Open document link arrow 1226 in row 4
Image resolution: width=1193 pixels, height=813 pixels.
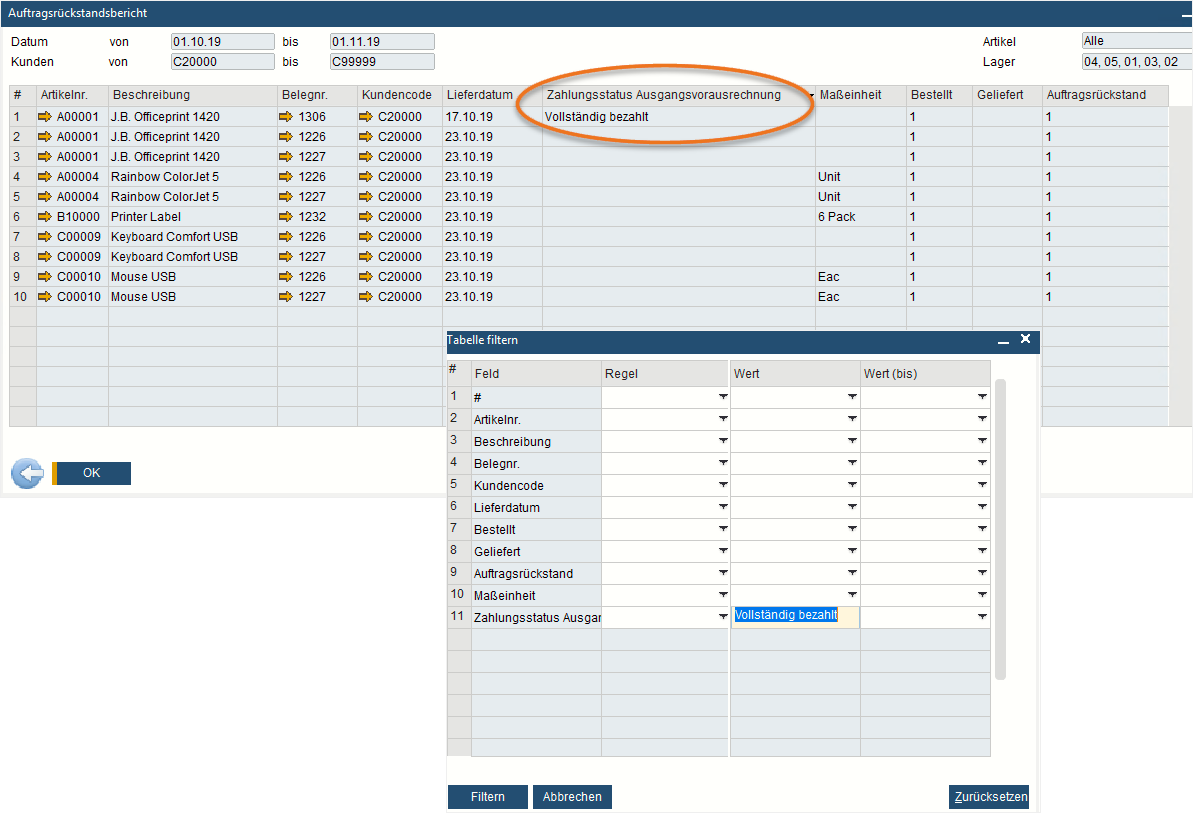click(x=286, y=176)
